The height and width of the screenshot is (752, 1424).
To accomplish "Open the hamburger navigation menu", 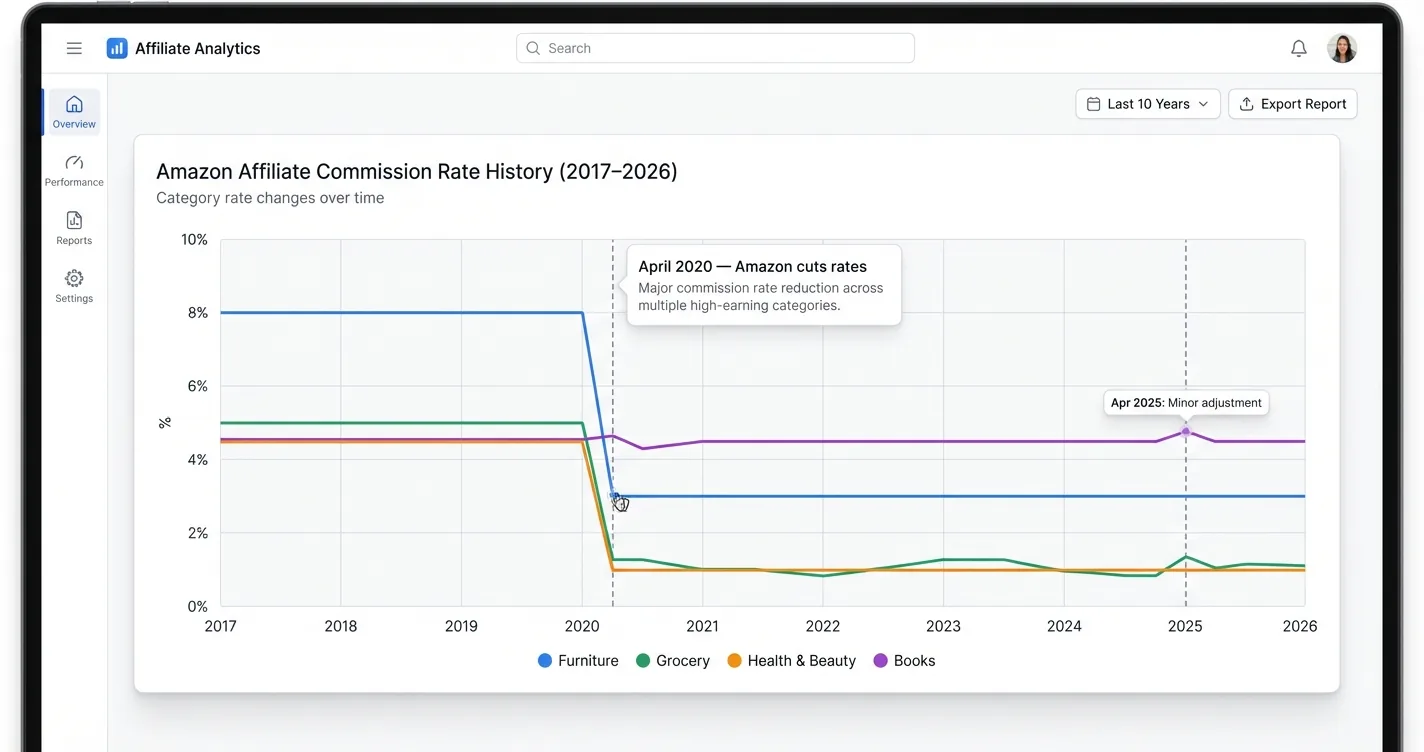I will pos(74,47).
